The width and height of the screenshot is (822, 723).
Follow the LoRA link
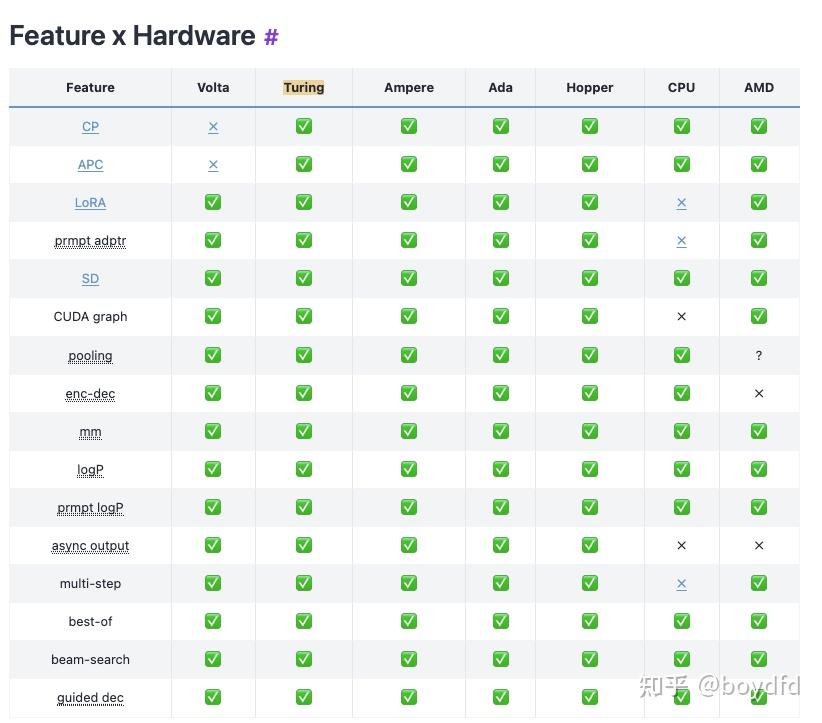90,202
